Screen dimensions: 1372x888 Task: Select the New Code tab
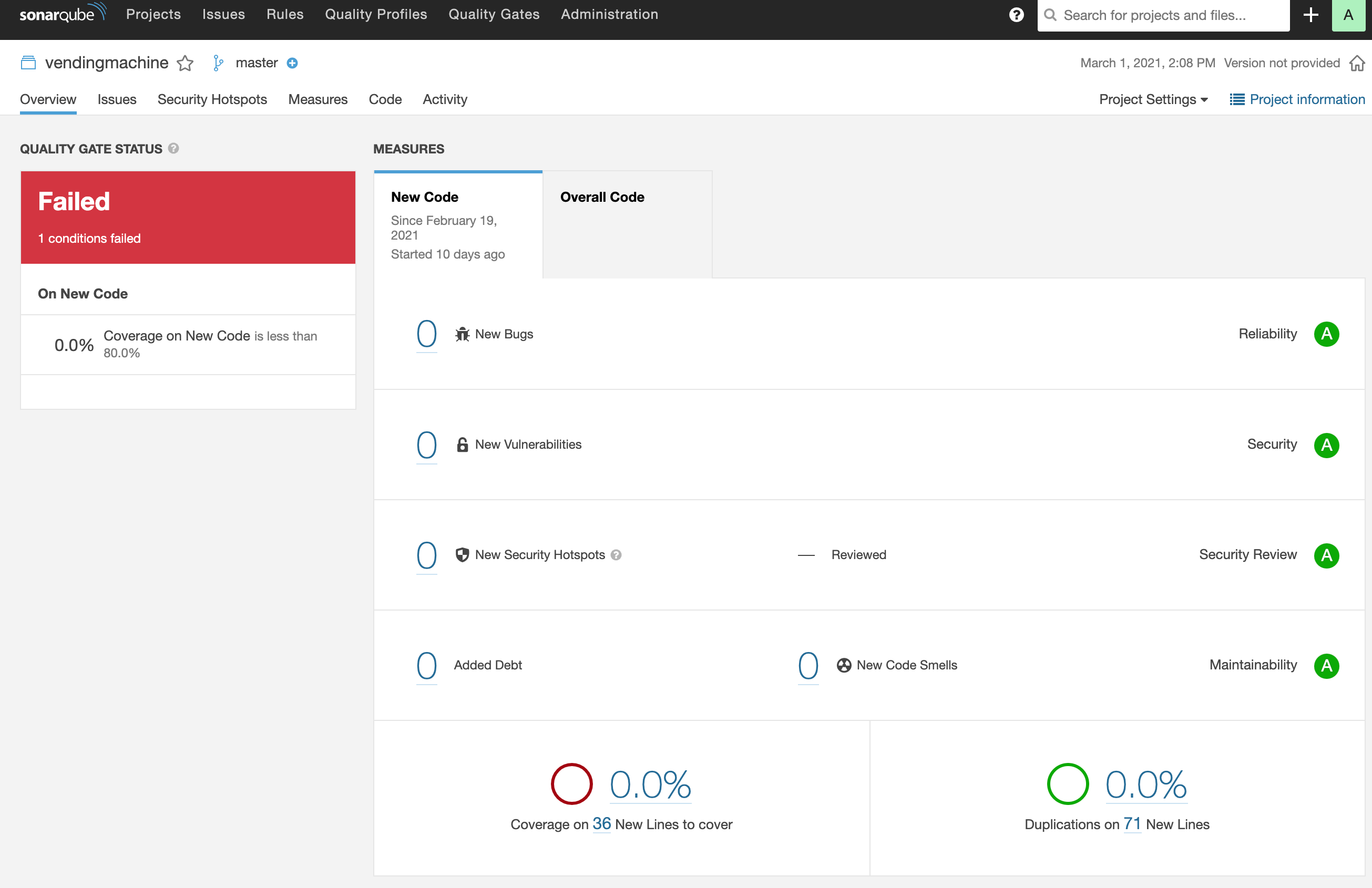pyautogui.click(x=424, y=197)
